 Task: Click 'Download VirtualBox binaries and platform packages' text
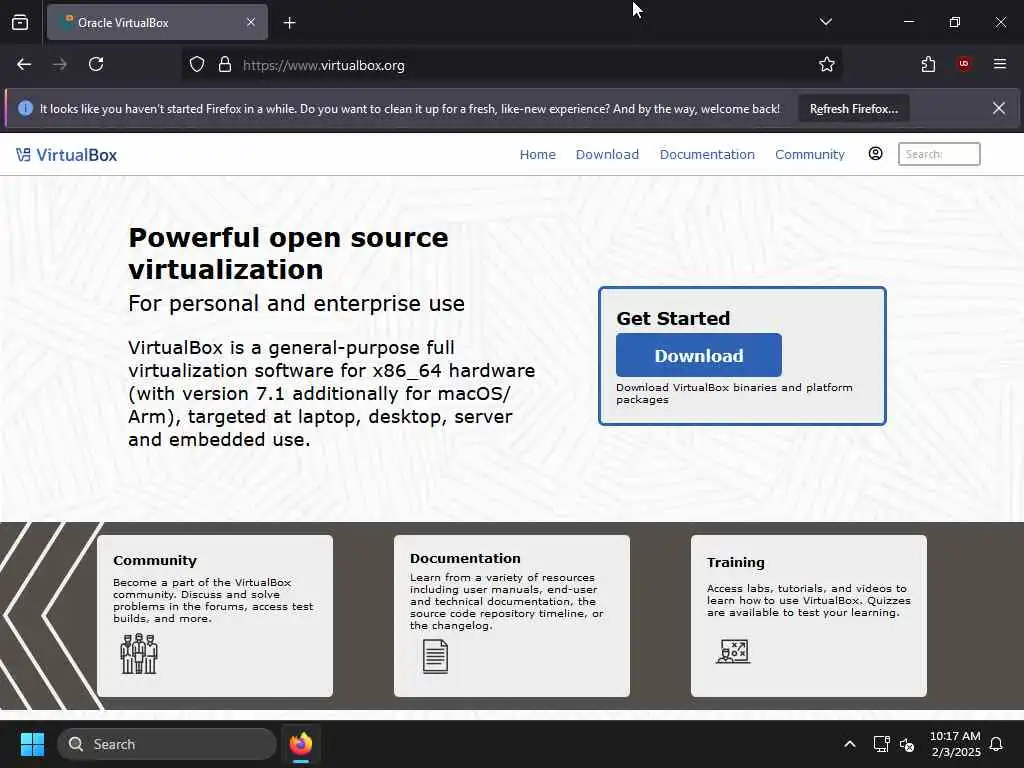734,393
